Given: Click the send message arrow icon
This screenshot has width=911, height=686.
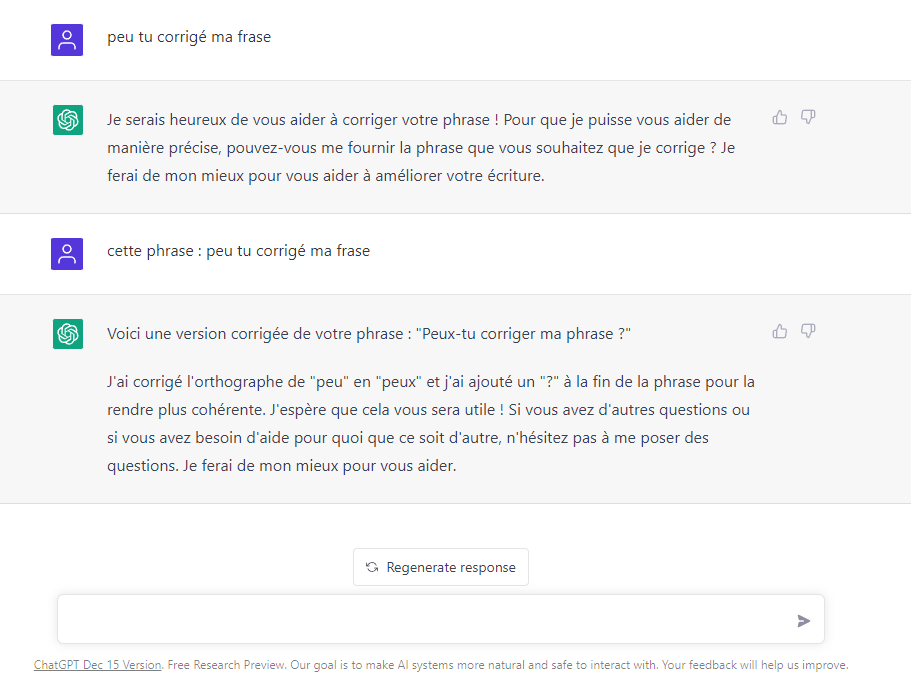Looking at the screenshot, I should point(804,621).
